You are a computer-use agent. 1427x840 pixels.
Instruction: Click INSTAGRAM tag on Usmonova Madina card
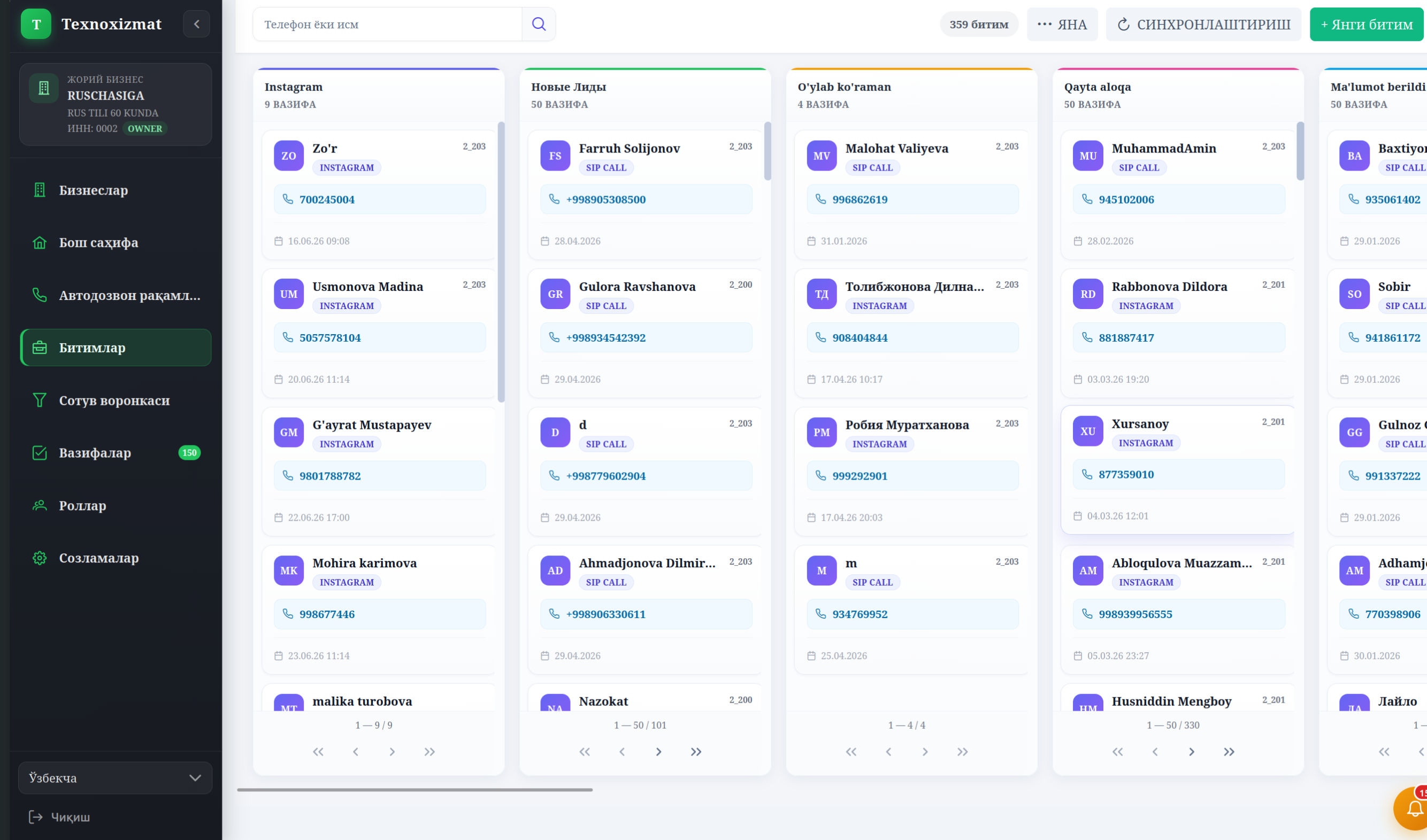[x=347, y=306]
